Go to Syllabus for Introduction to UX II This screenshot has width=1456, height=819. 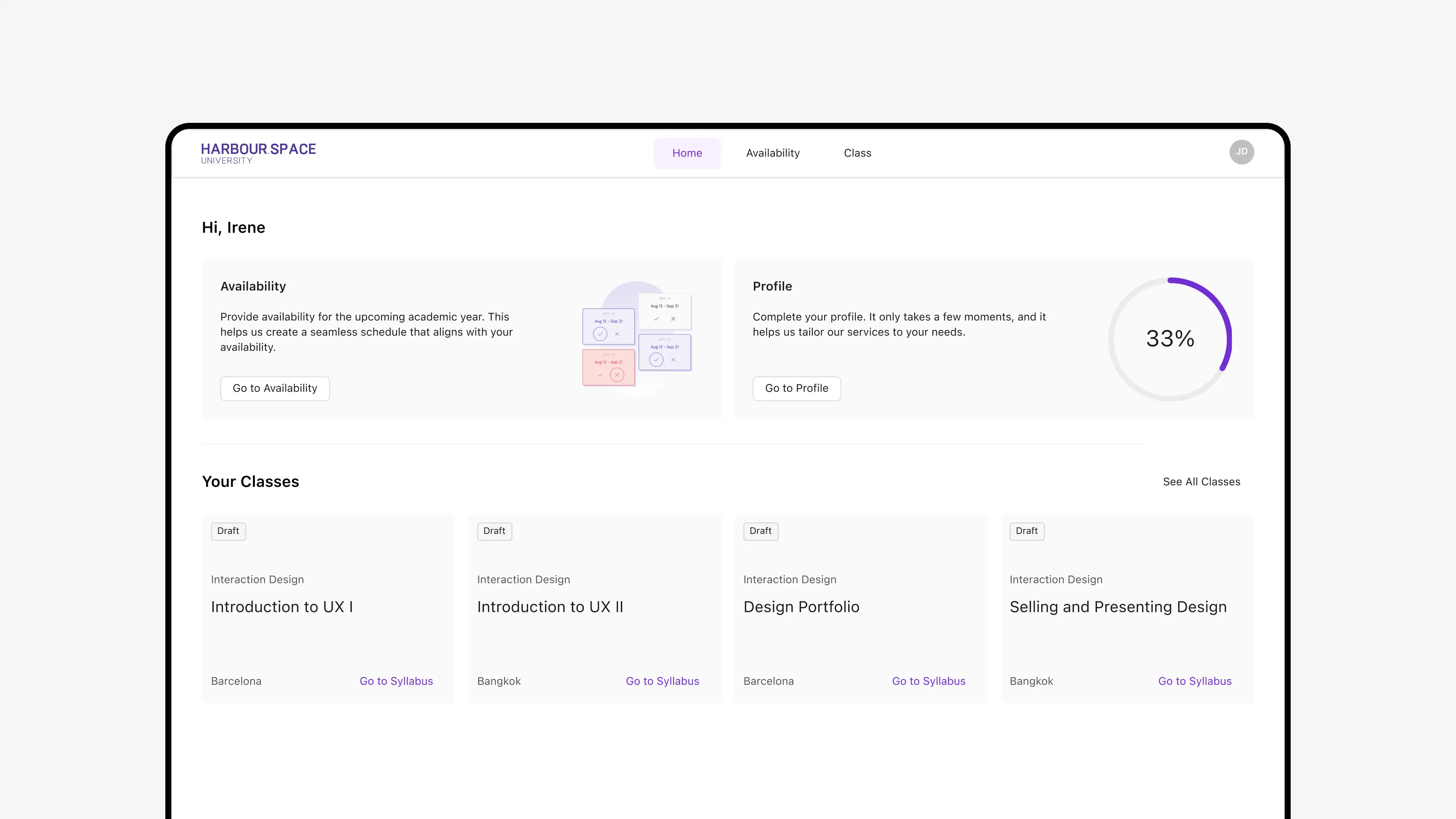coord(662,681)
